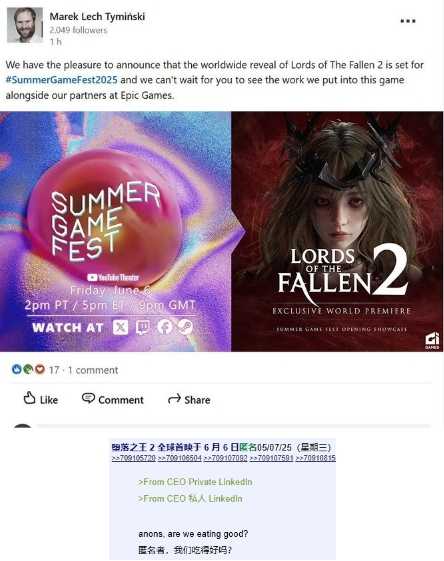Open the three-dot post options menu
The width and height of the screenshot is (444, 561).
[x=408, y=21]
